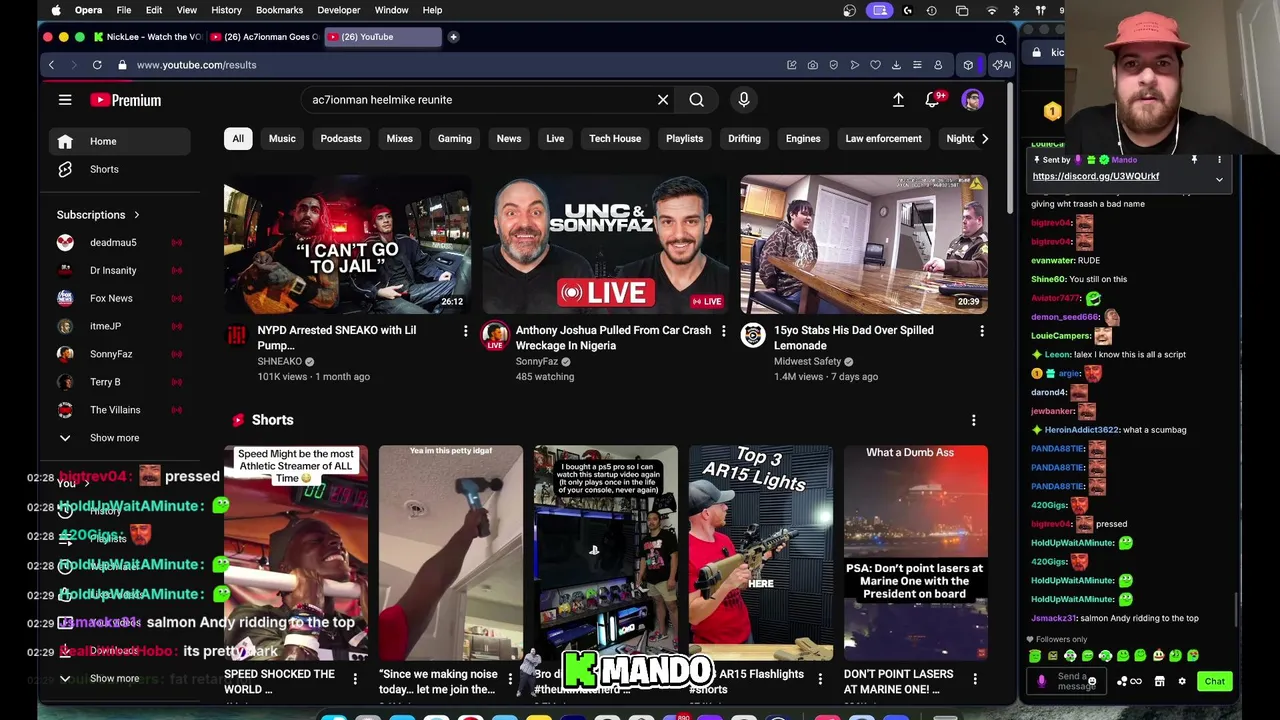The height and width of the screenshot is (720, 1280).
Task: Open the History menu in menu bar
Action: point(226,10)
